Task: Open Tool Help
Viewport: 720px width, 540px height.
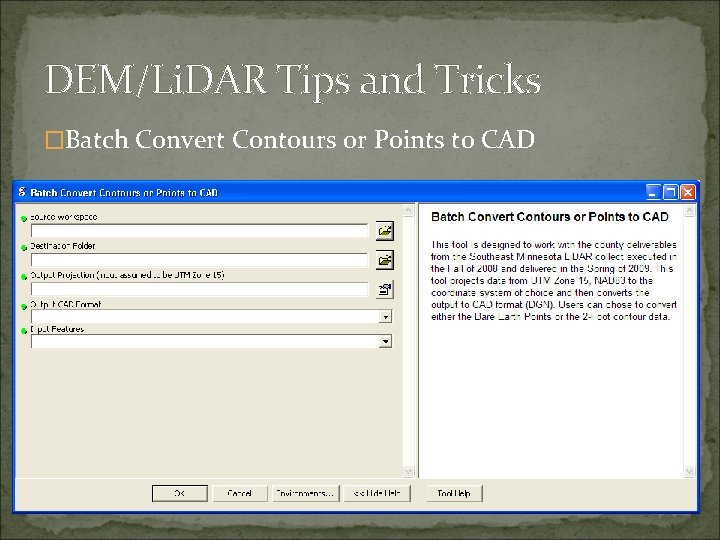Action: (x=454, y=493)
